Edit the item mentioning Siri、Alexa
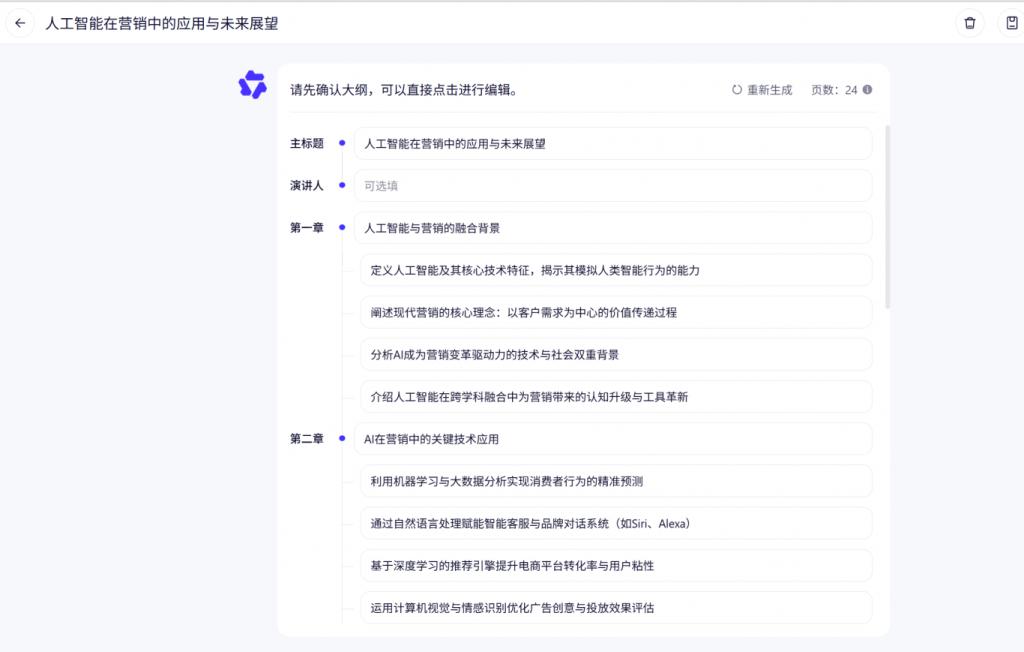The height and width of the screenshot is (652, 1024). pyautogui.click(x=615, y=523)
